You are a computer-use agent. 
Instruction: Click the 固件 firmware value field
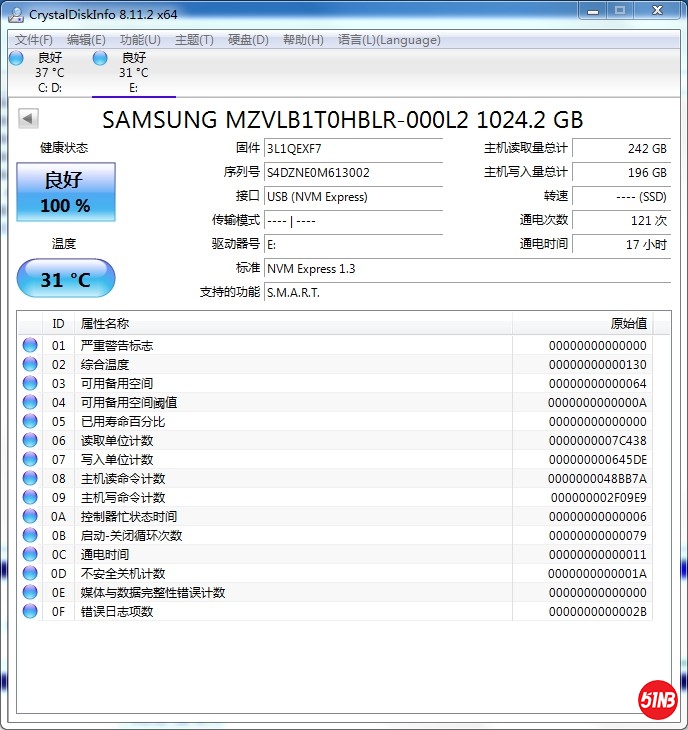click(x=353, y=148)
